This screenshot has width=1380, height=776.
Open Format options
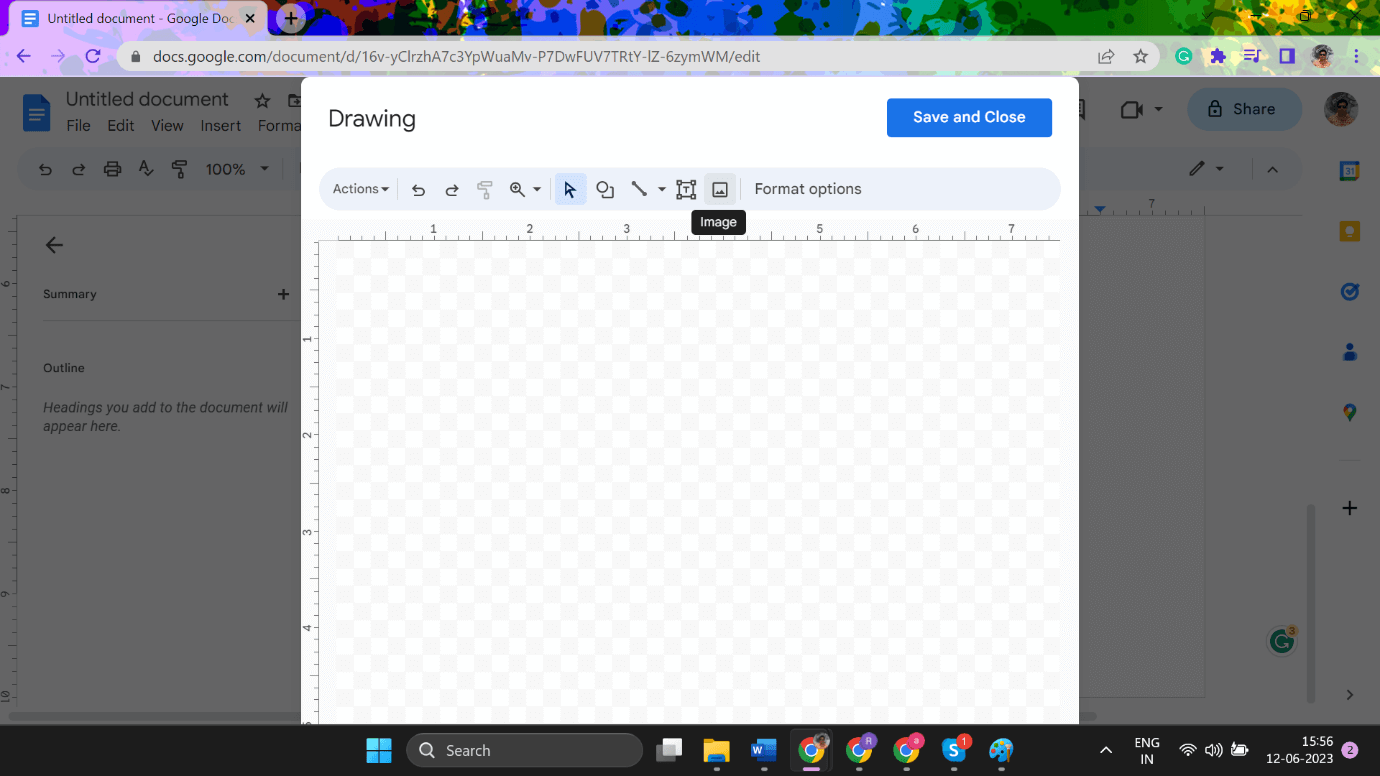click(x=807, y=189)
